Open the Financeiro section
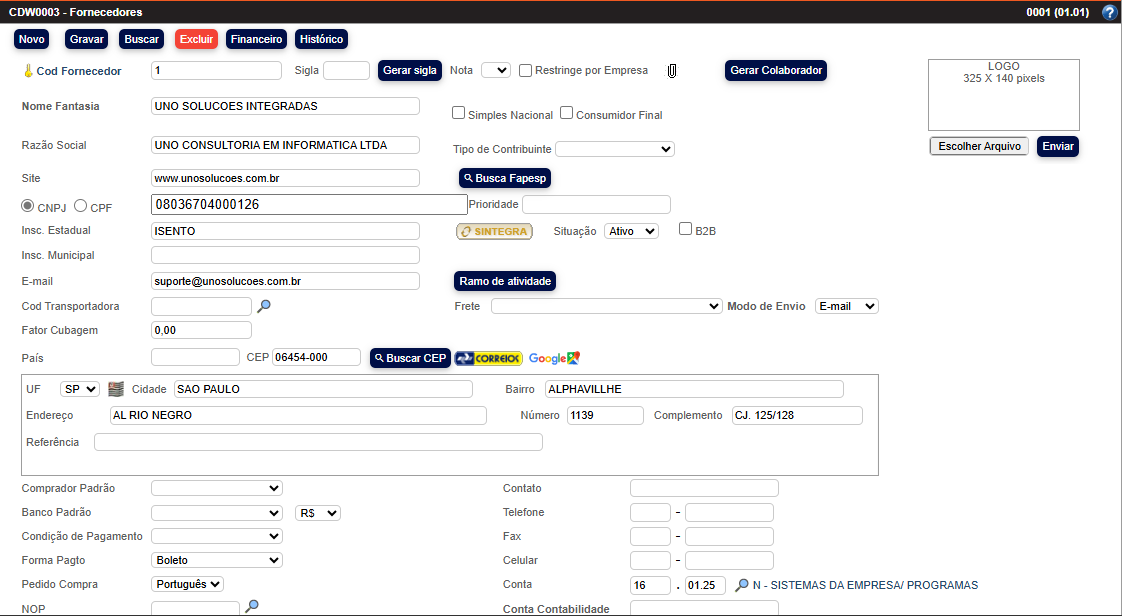Image resolution: width=1122 pixels, height=616 pixels. [256, 39]
